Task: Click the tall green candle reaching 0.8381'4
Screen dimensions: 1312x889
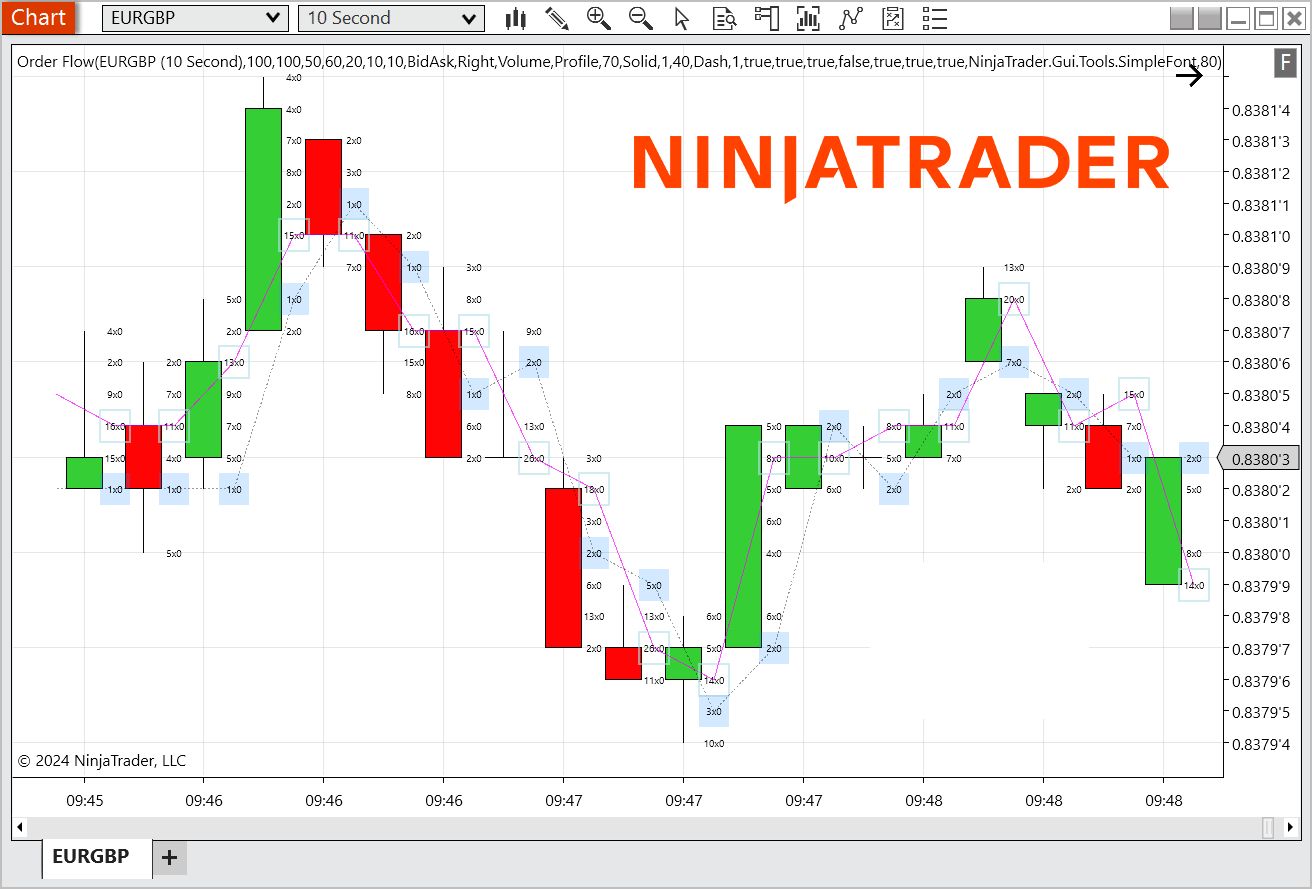Action: (263, 219)
